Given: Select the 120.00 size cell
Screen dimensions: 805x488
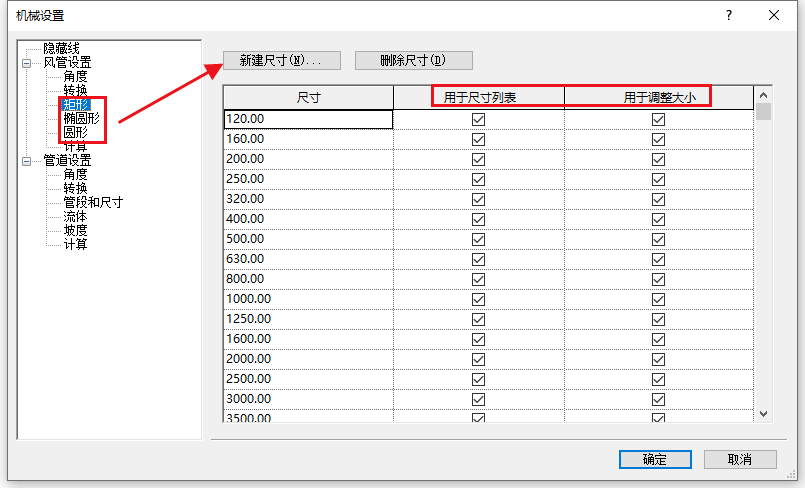Looking at the screenshot, I should pyautogui.click(x=309, y=119).
